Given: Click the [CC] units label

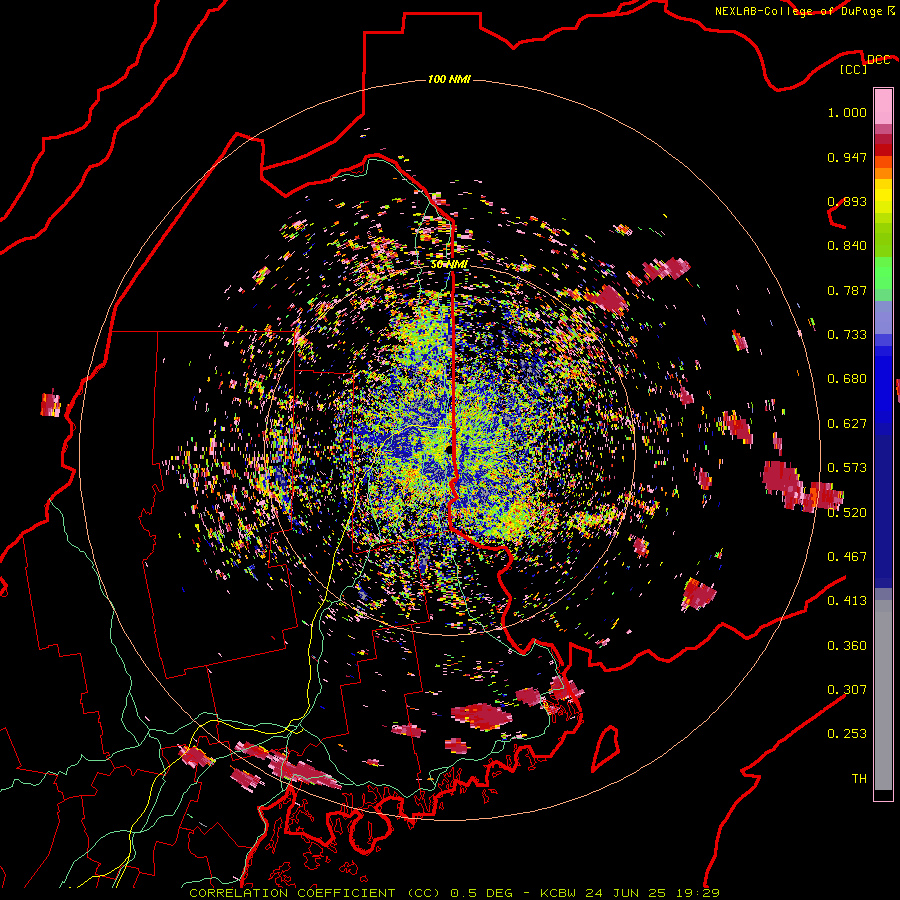Looking at the screenshot, I should click(x=854, y=69).
